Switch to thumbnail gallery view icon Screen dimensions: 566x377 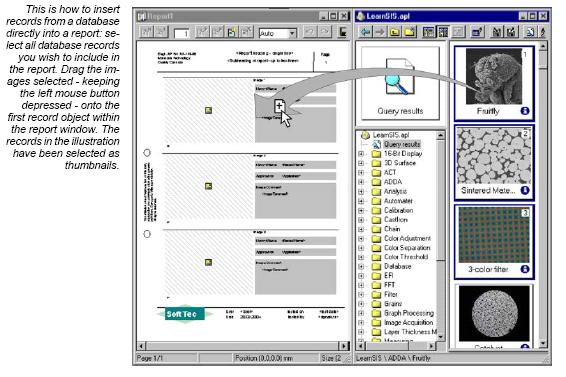(443, 32)
